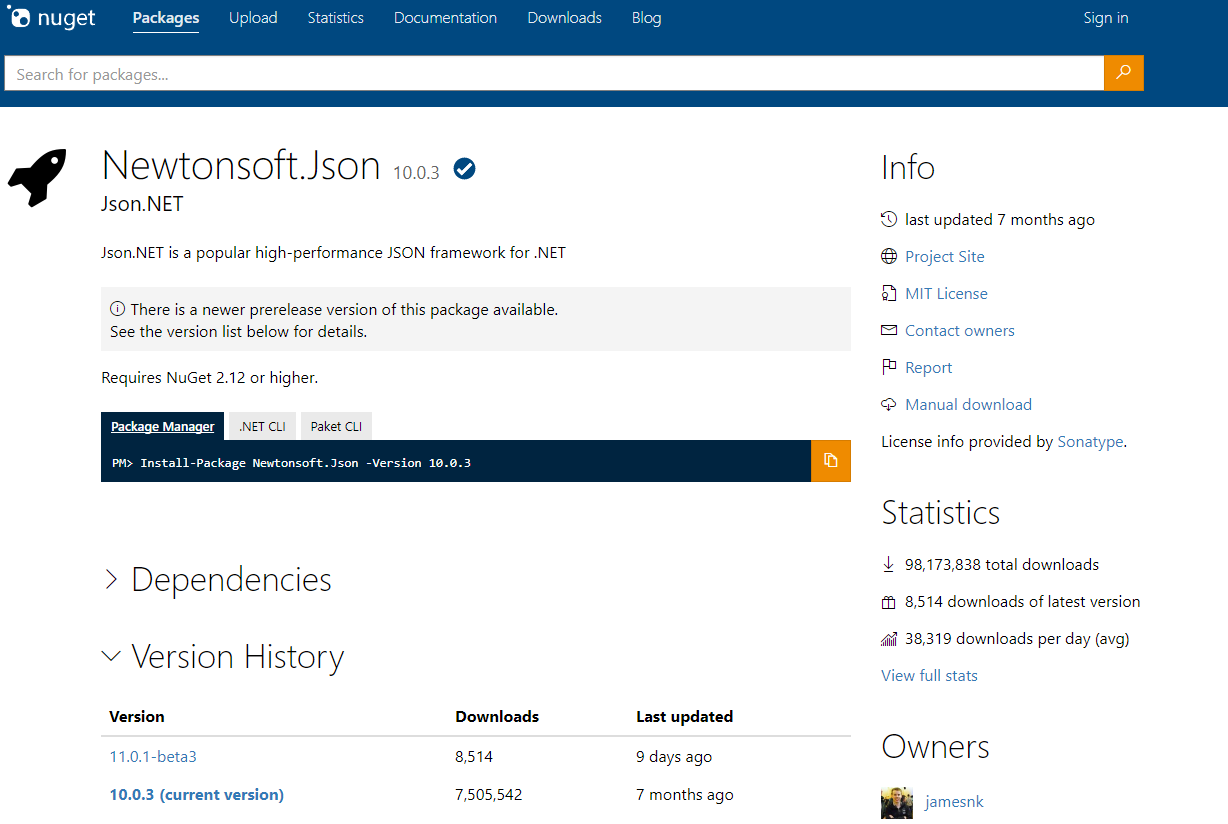Click the chart icon beside downloads per day
Screen dimensions: 1228x824
[889, 638]
